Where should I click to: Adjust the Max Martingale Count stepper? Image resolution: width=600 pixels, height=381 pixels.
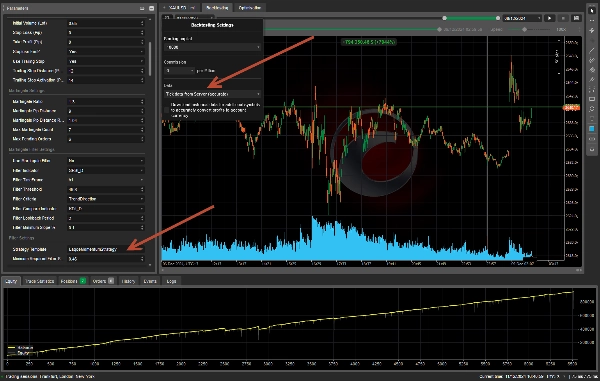pyautogui.click(x=142, y=130)
